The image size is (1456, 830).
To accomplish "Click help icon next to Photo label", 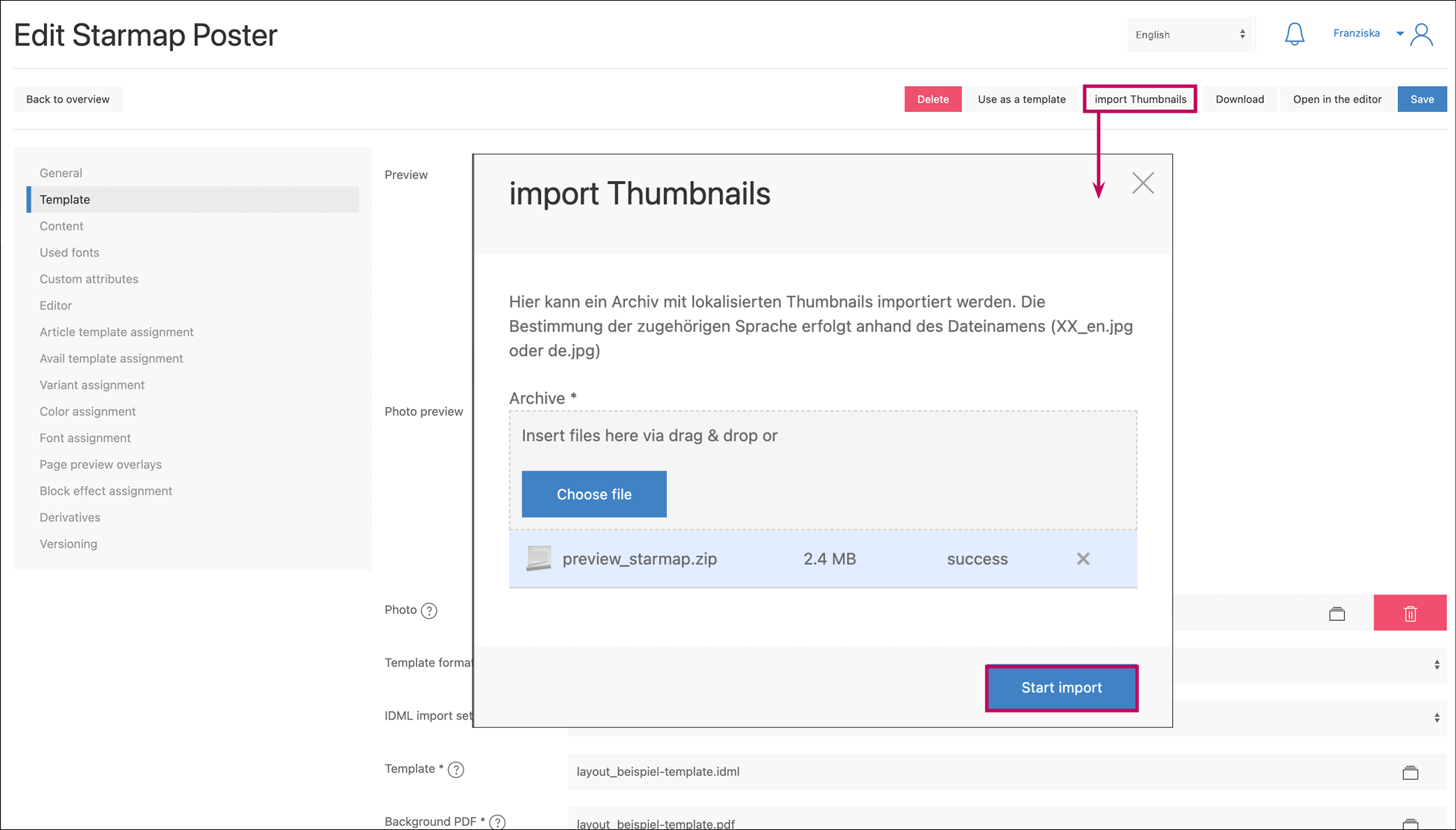I will point(429,610).
